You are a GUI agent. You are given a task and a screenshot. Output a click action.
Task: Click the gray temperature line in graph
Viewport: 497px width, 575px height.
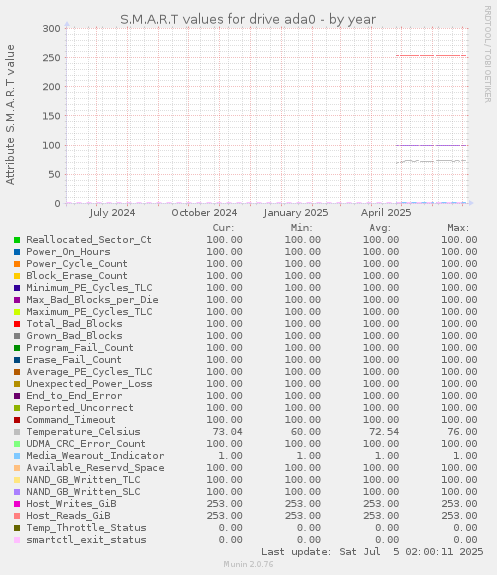(431, 161)
